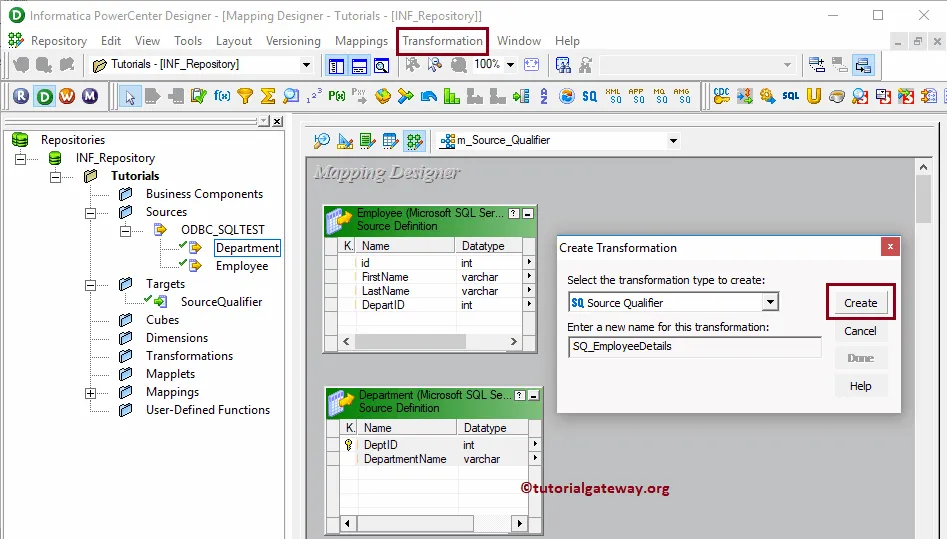Add an Expression transformation f(x) icon
The width and height of the screenshot is (947, 539).
tap(222, 96)
